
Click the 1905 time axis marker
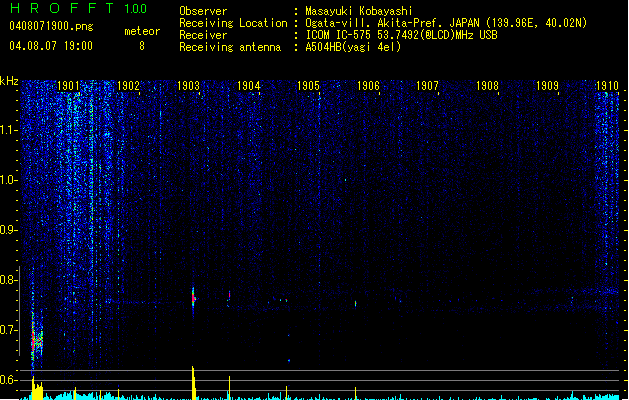(308, 86)
